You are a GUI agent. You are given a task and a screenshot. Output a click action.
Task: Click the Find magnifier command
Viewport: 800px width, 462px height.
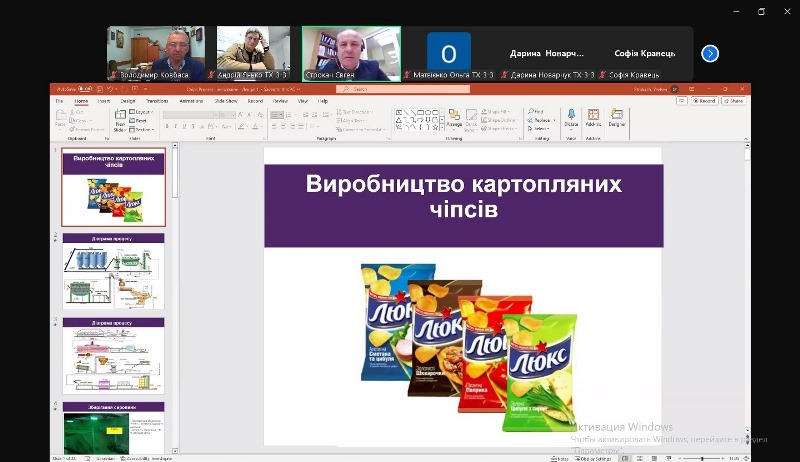click(x=536, y=111)
